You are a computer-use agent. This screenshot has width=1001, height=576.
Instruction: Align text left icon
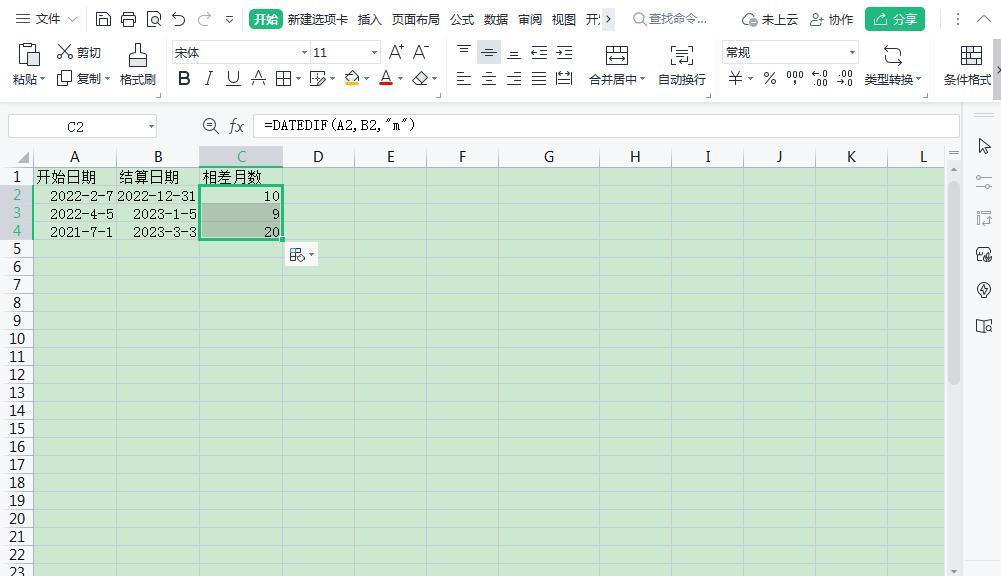pos(464,79)
